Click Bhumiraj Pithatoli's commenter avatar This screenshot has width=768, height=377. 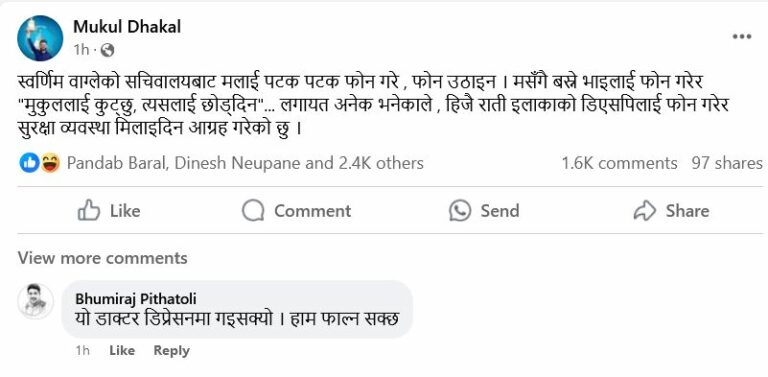point(35,301)
